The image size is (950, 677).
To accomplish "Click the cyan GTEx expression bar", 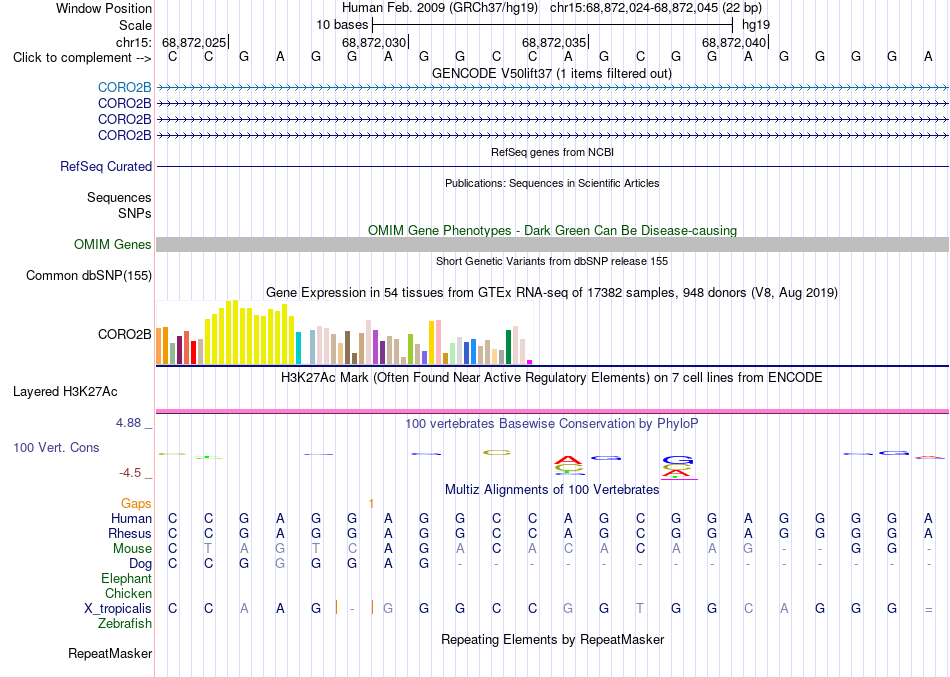I will pos(298,348).
